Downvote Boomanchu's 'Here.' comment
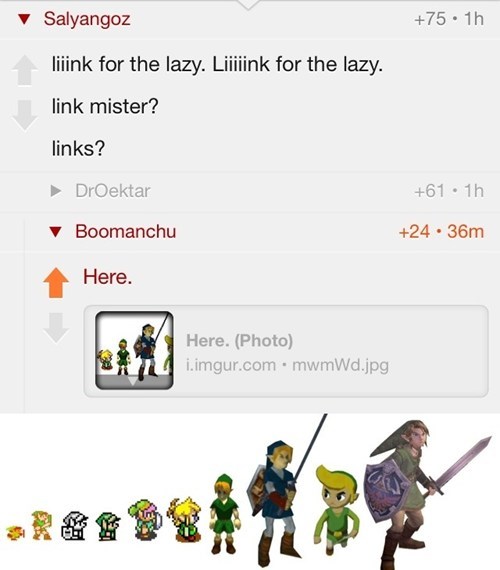 [x=56, y=328]
